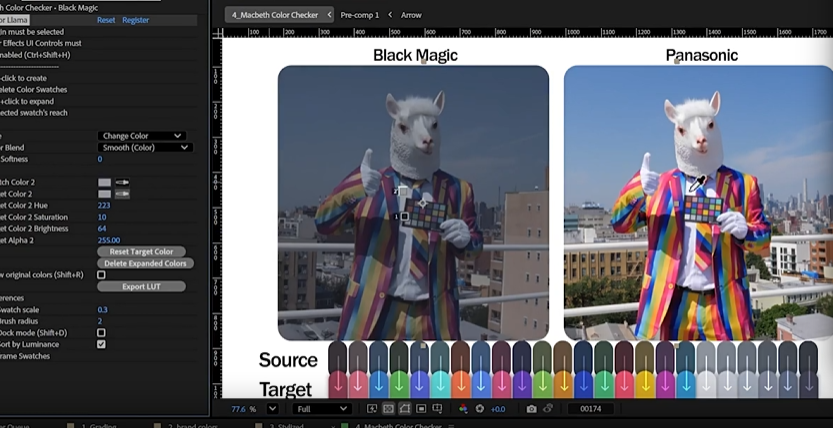Image resolution: width=833 pixels, height=428 pixels.
Task: Open the Change Color mode dropdown
Action: (x=141, y=136)
